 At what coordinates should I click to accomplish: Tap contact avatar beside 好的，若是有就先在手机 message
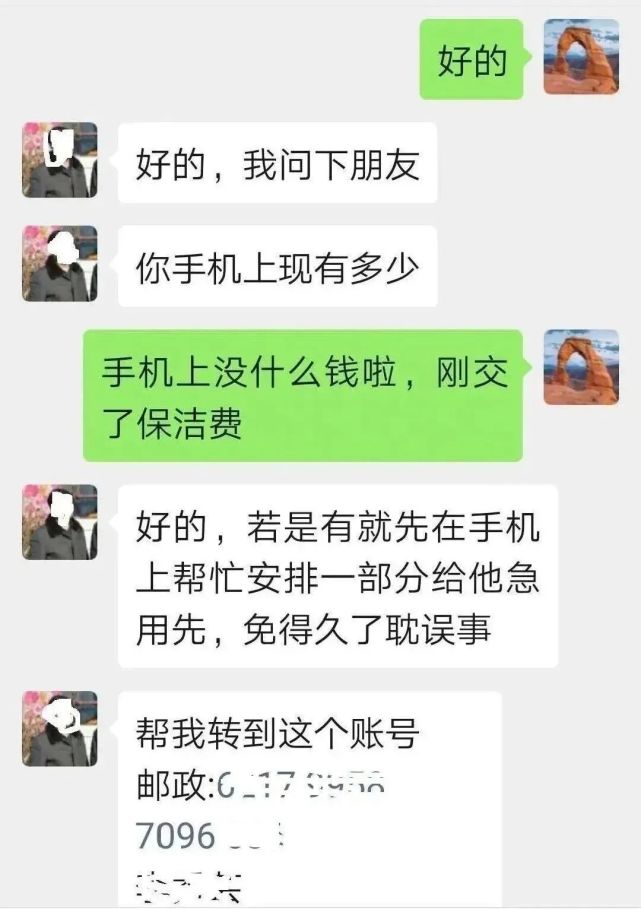pyautogui.click(x=60, y=522)
